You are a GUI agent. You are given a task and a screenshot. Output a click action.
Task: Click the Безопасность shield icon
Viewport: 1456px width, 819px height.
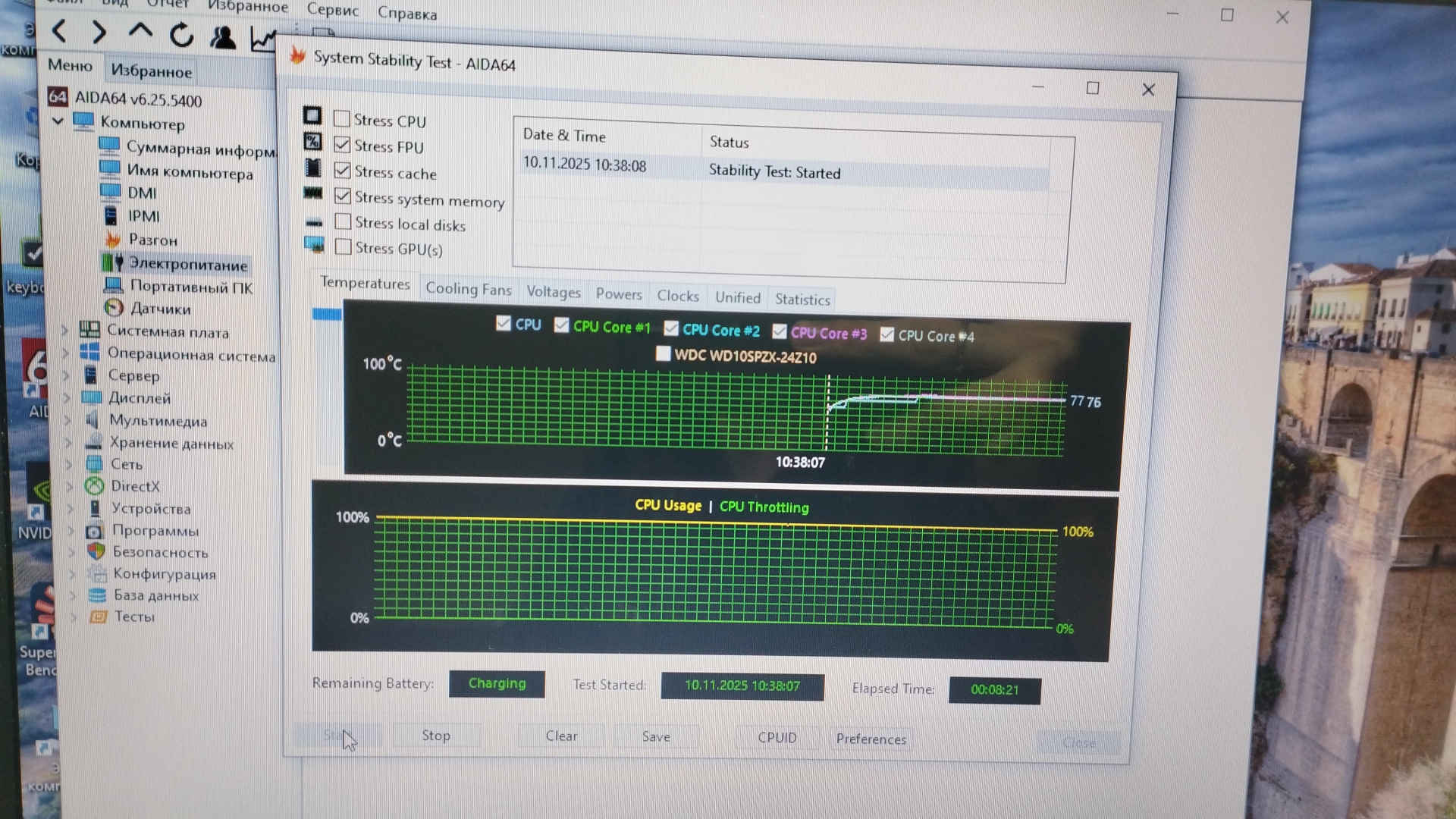coord(96,551)
